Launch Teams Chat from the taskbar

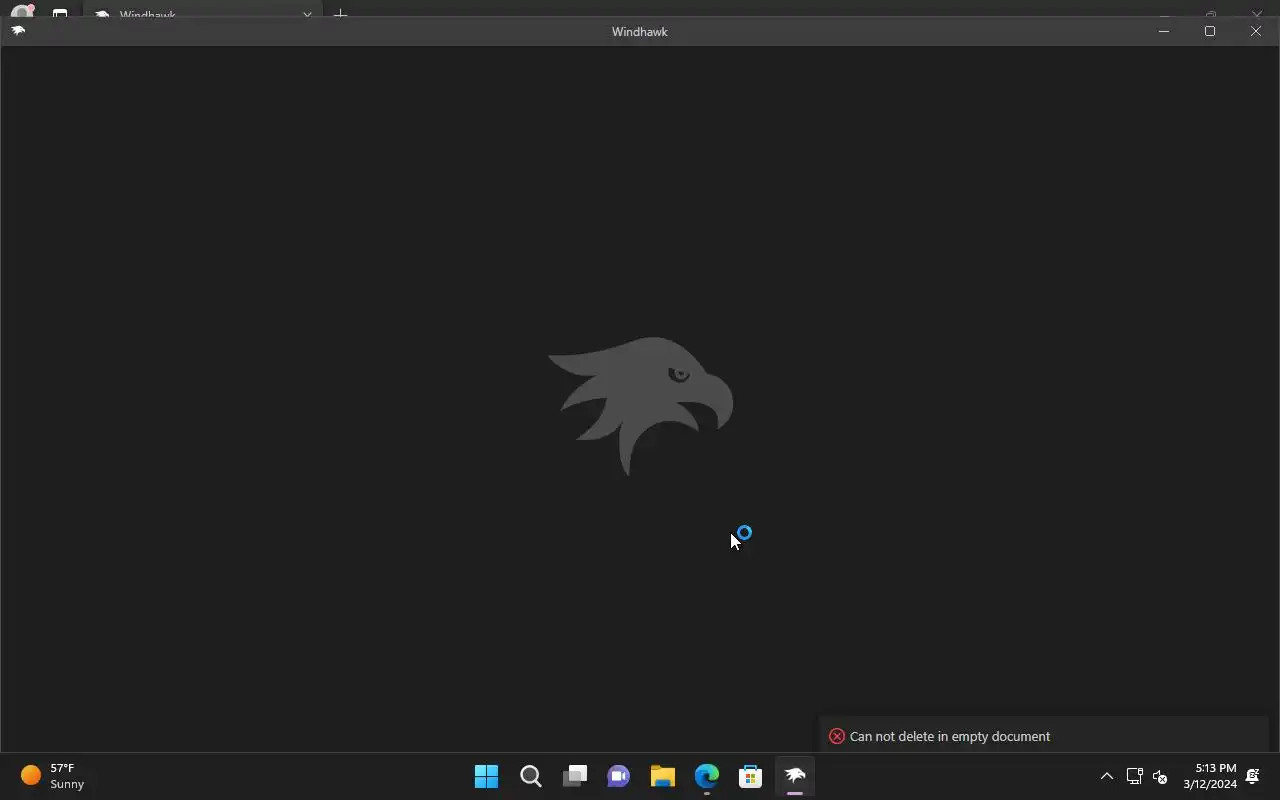click(x=619, y=776)
